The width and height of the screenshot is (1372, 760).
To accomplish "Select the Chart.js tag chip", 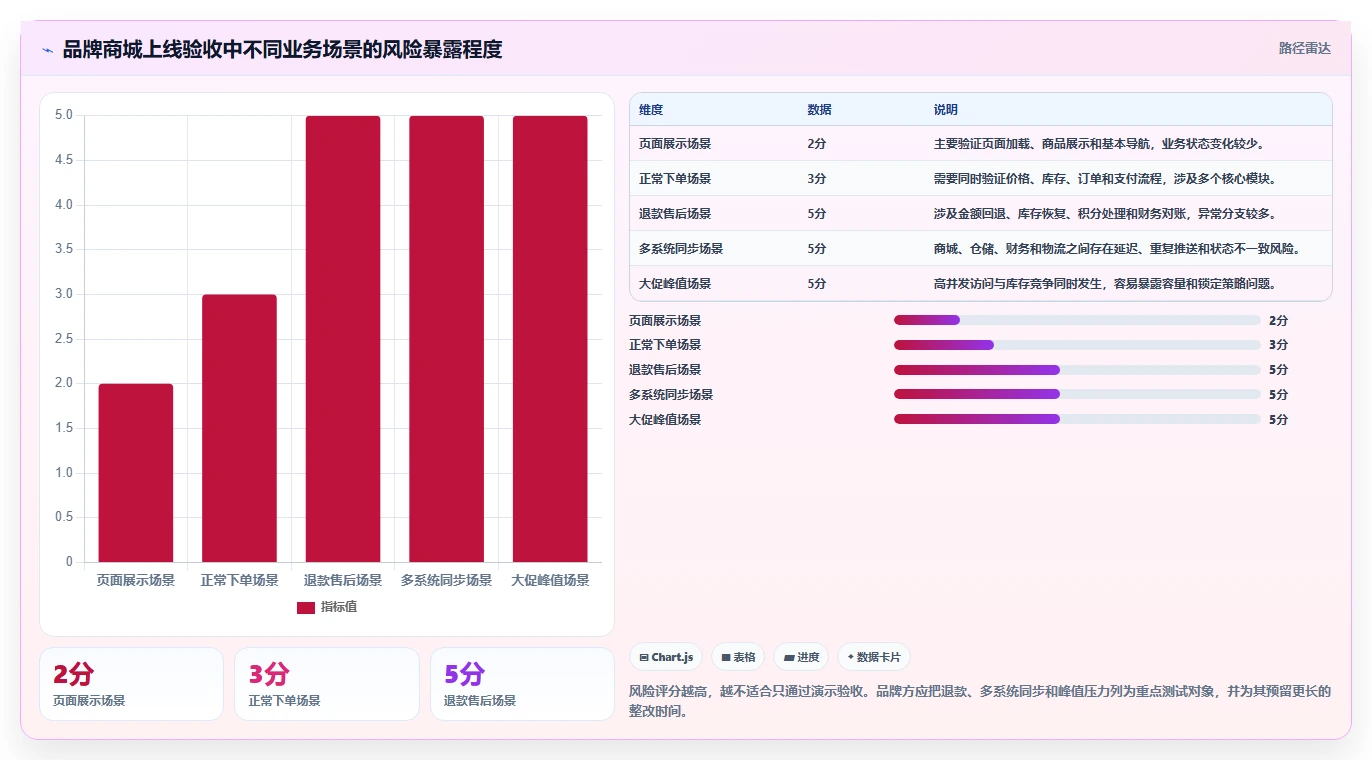I will pos(666,657).
